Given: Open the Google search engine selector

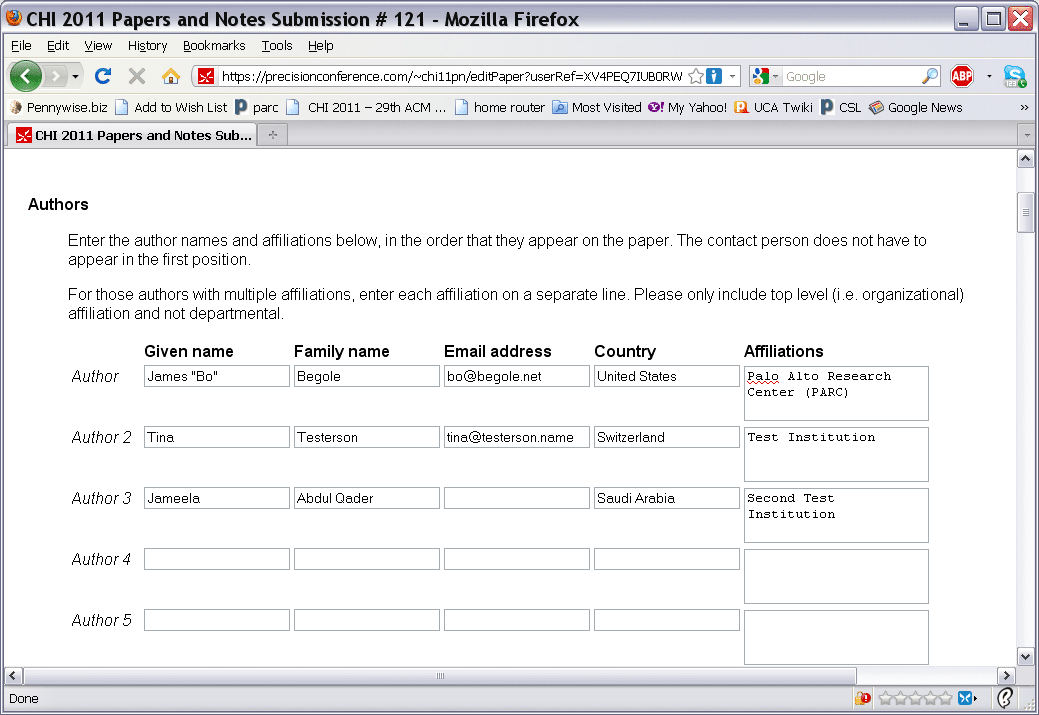Looking at the screenshot, I should coord(766,76).
